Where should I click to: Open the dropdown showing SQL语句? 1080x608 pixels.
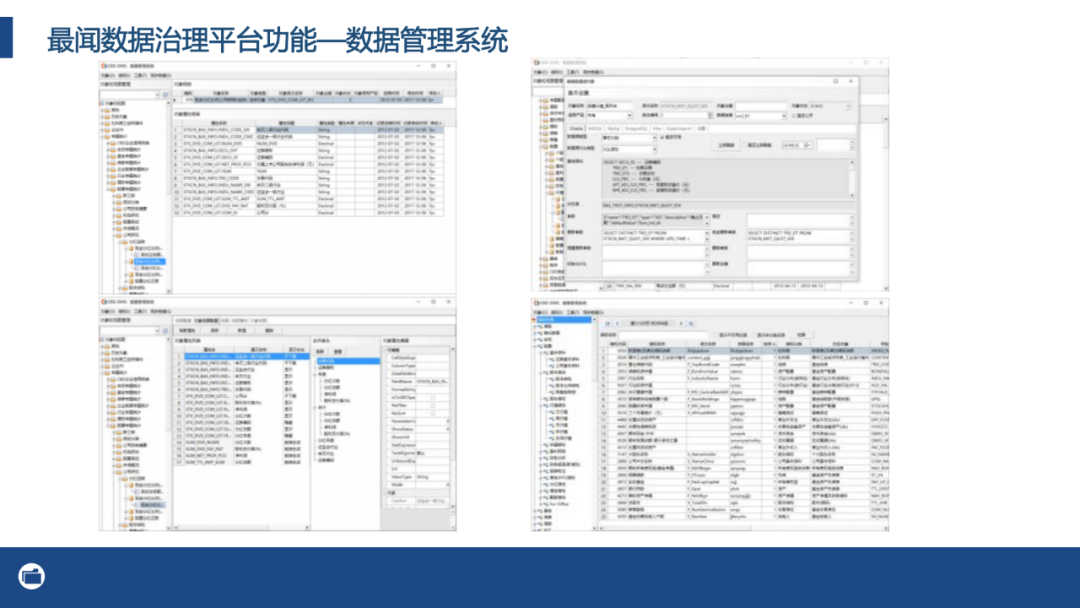click(x=630, y=149)
